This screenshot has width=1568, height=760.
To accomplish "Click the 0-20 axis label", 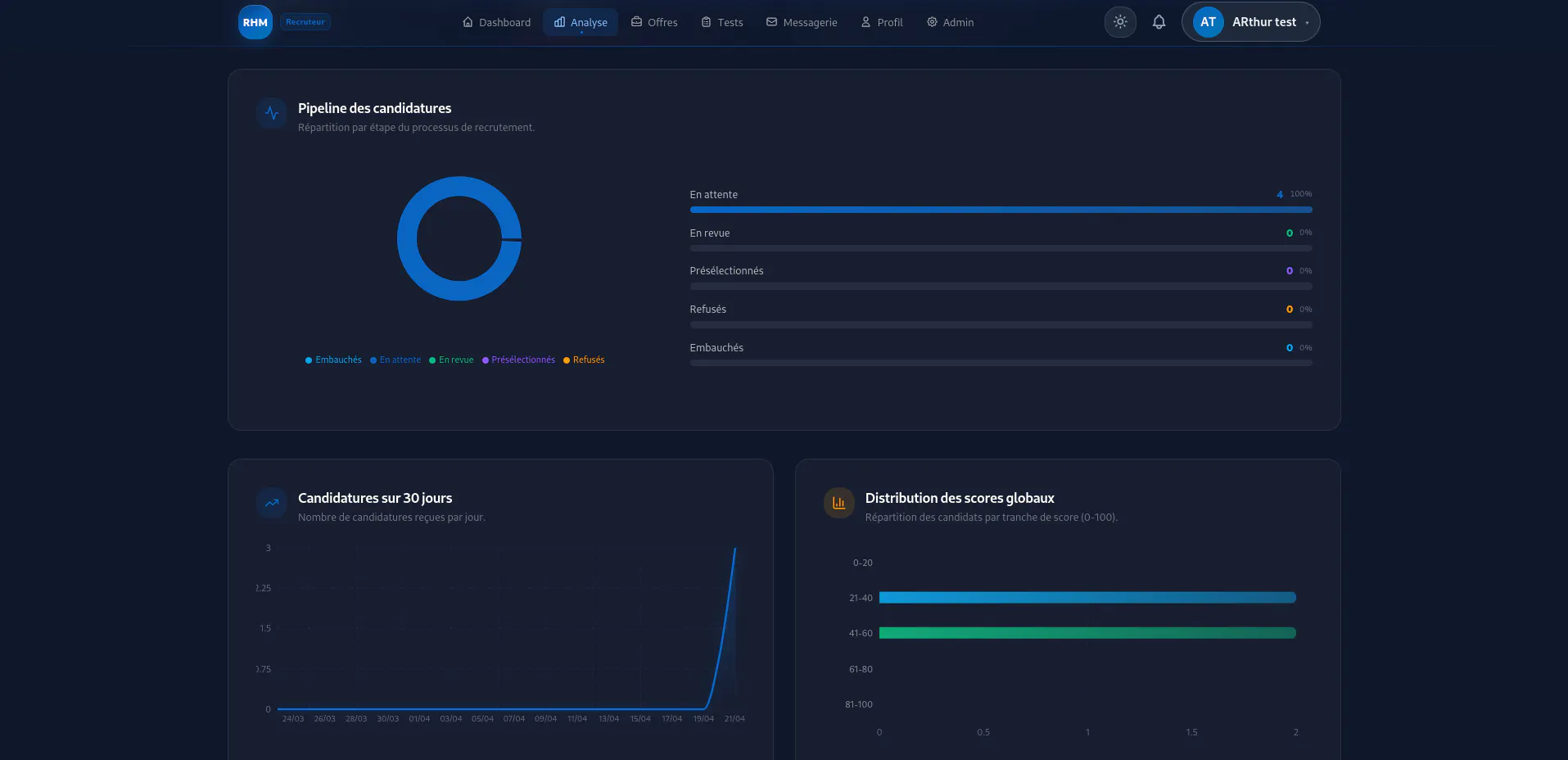I will click(862, 563).
